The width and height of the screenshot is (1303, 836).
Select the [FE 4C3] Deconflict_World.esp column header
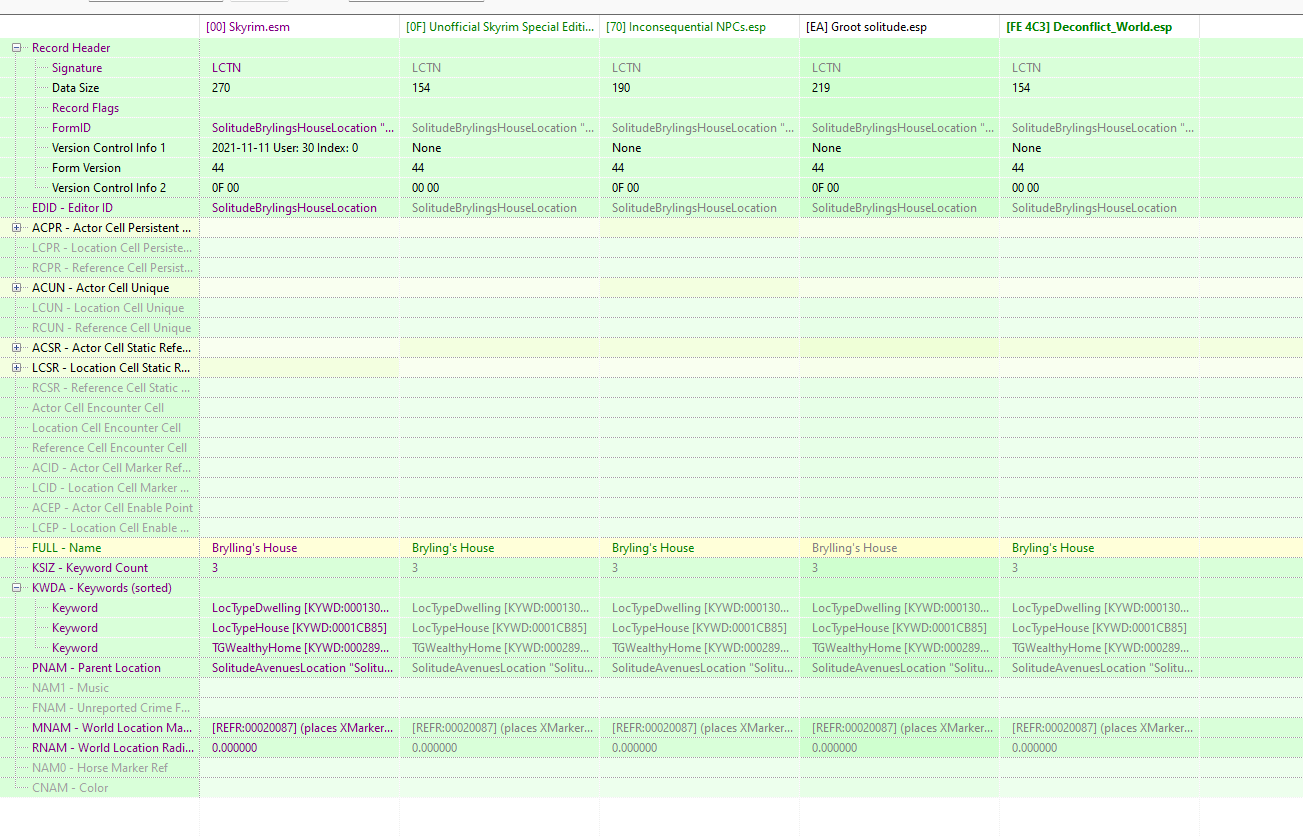pyautogui.click(x=1100, y=27)
